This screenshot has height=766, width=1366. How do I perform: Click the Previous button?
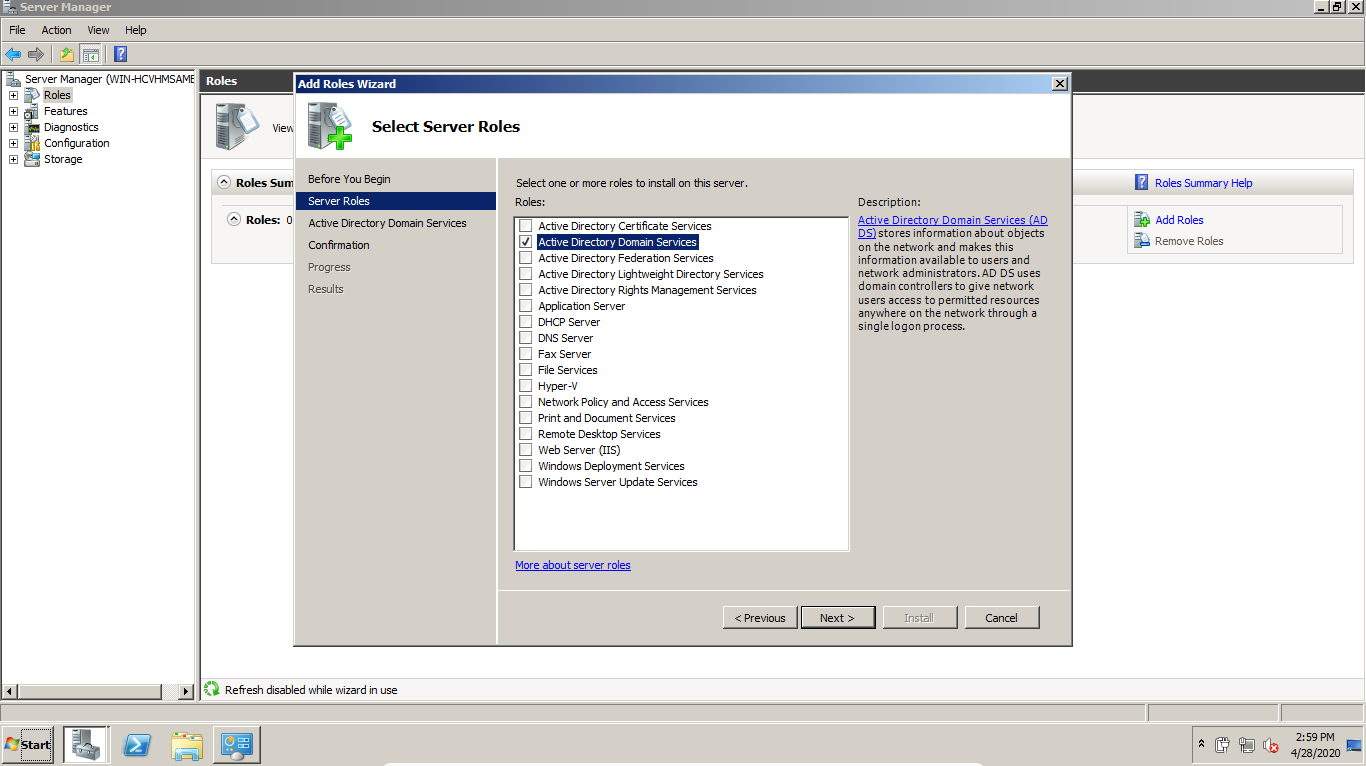[760, 618]
